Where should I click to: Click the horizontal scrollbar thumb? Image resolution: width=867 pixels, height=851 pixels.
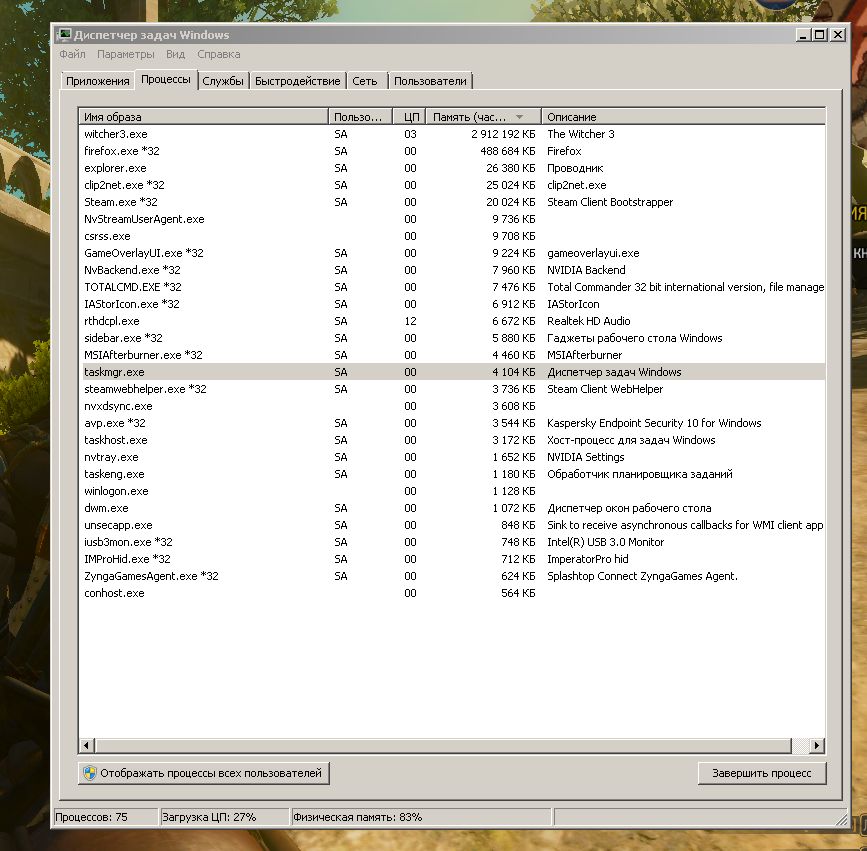(x=444, y=745)
